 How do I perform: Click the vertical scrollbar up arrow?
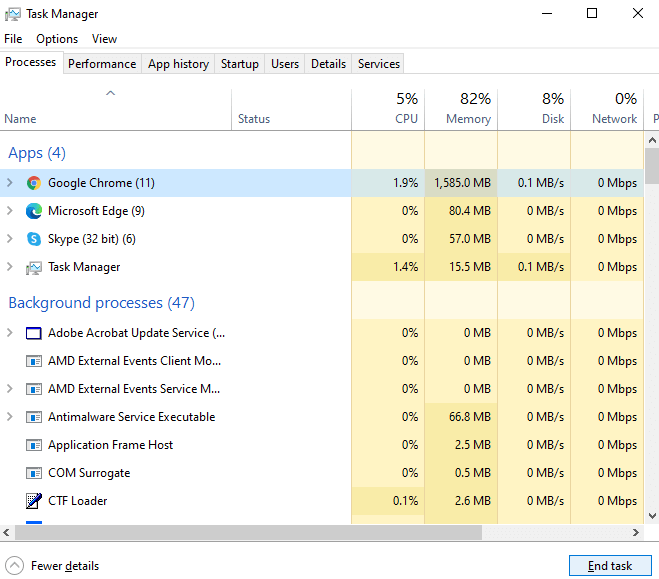[652, 140]
